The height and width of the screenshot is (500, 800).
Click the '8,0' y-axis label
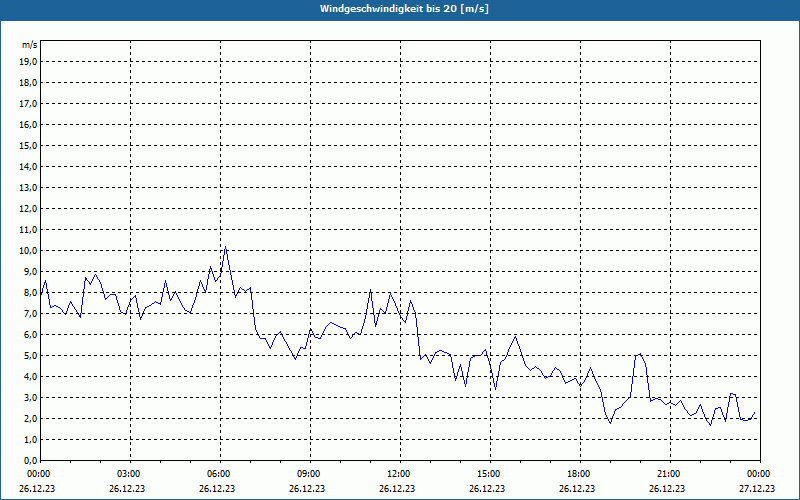pyautogui.click(x=31, y=292)
